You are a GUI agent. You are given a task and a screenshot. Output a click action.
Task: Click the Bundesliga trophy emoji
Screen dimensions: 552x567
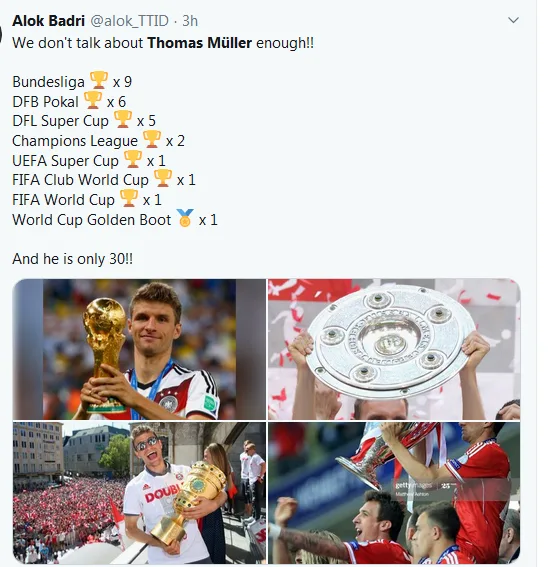[x=99, y=80]
